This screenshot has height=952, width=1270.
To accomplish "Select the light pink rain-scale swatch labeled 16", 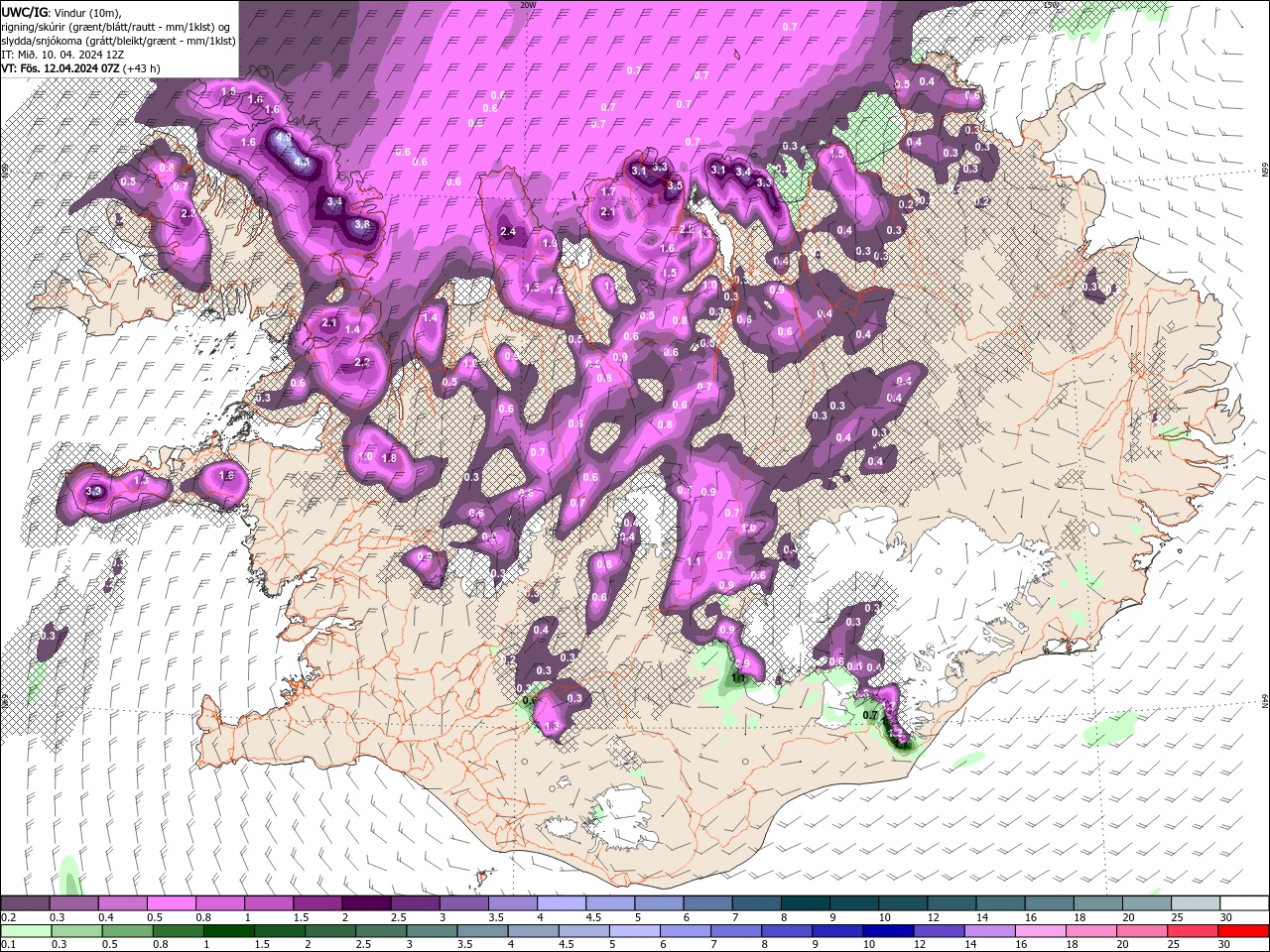I will click(1040, 931).
